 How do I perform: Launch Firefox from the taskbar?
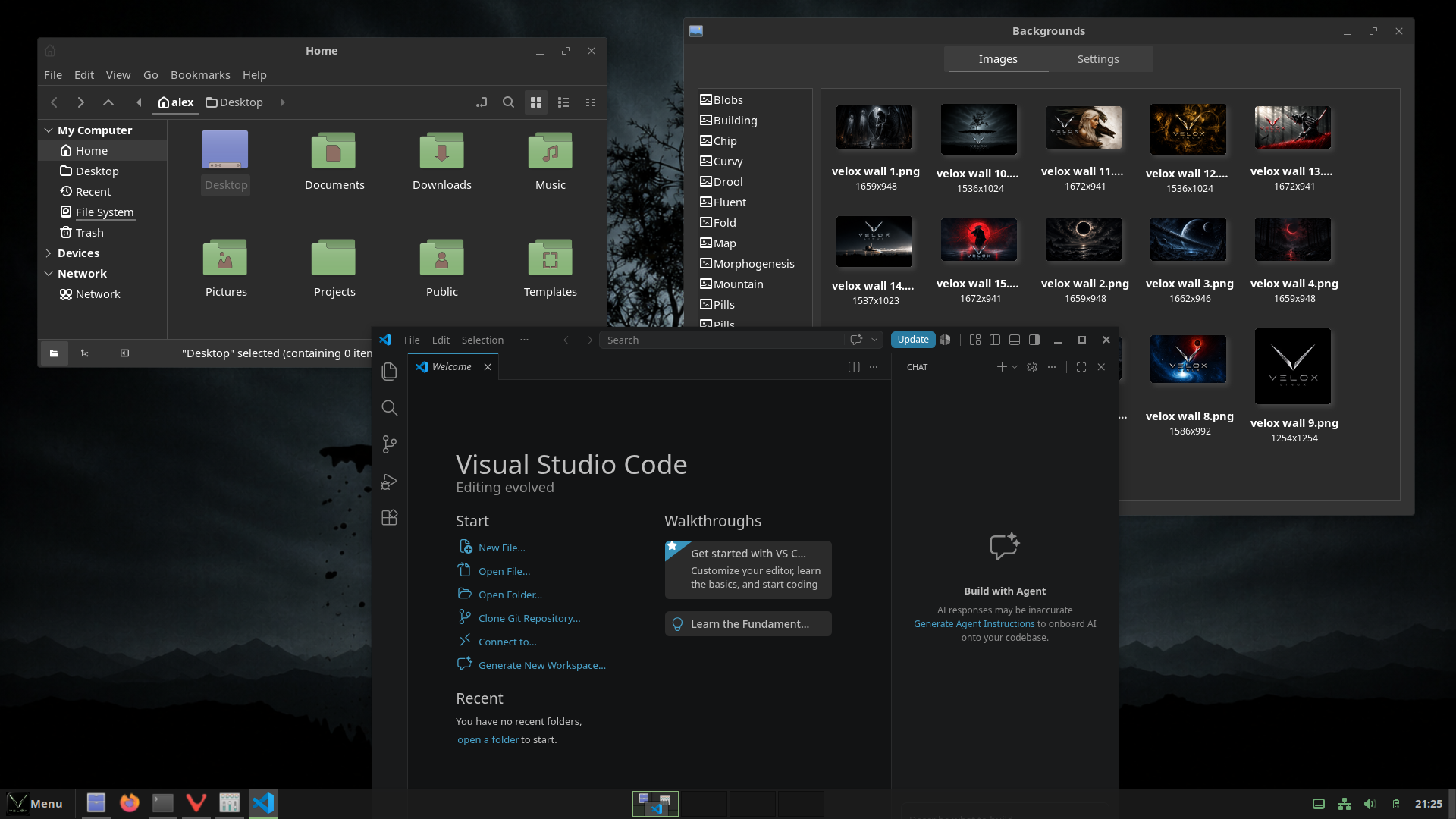tap(130, 803)
